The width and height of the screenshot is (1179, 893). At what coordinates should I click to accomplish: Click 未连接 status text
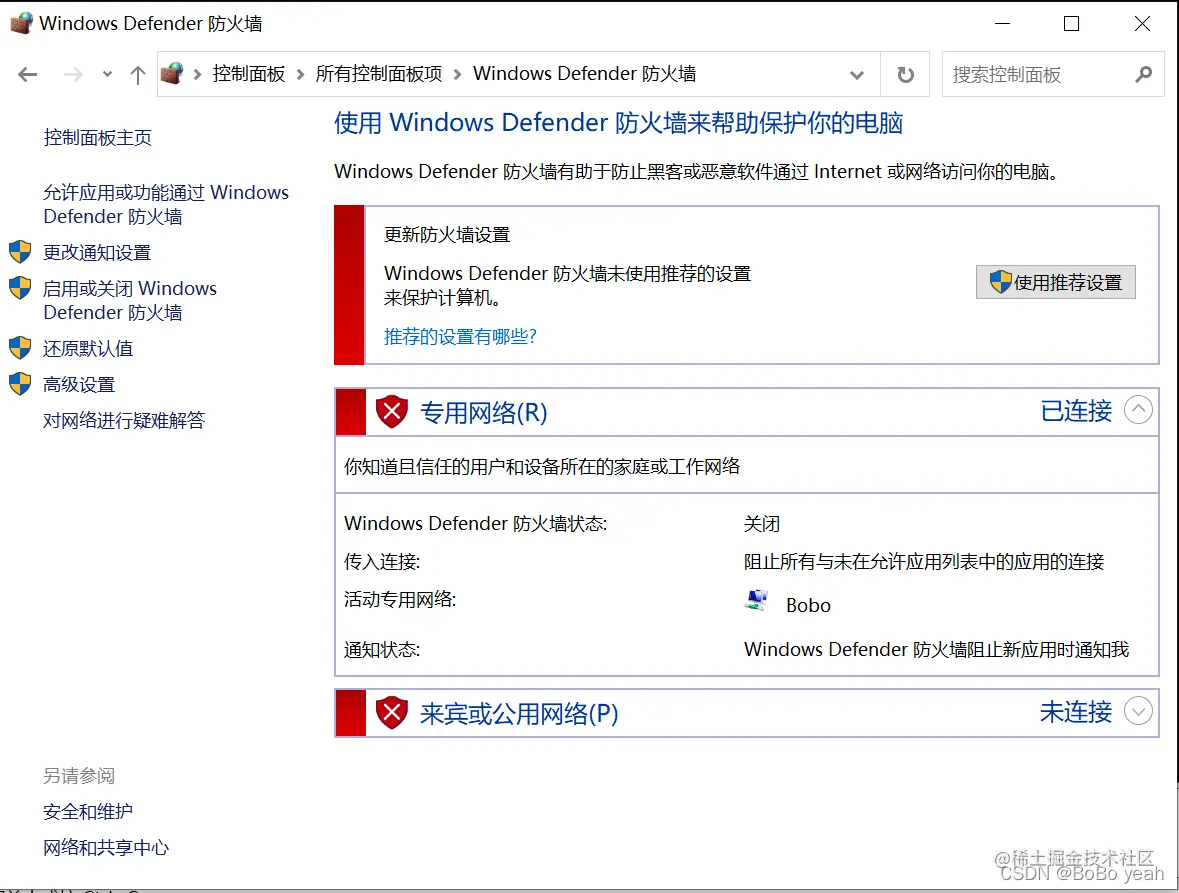[x=1076, y=712]
